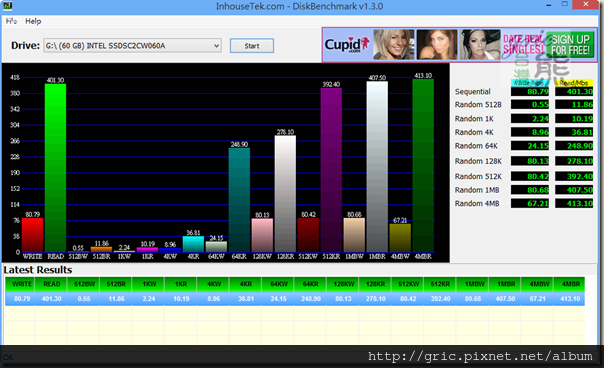Click the 512BW column header
The width and height of the screenshot is (604, 368).
(84, 284)
